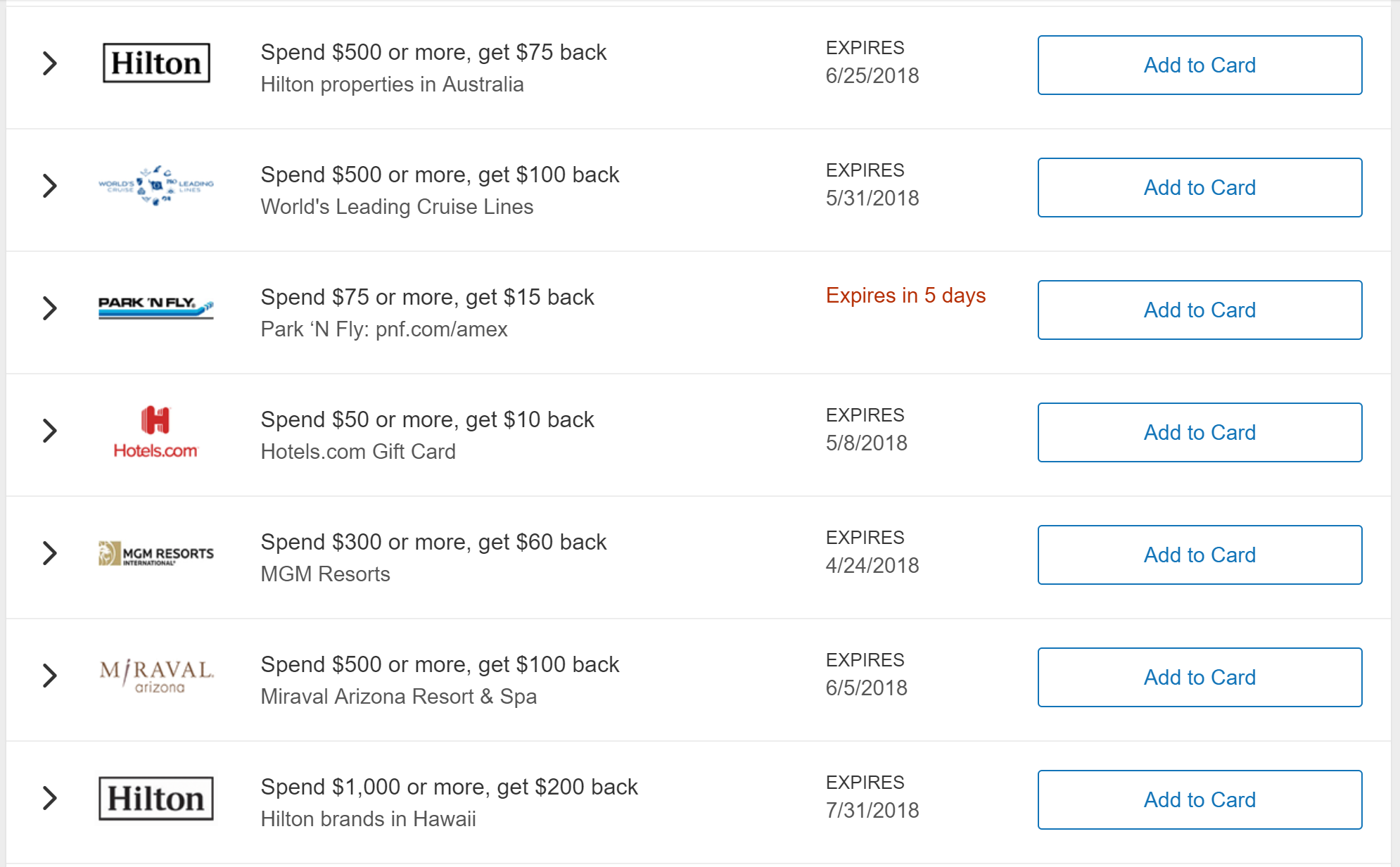The image size is (1400, 867).
Task: Click the "Spend $50 or more, get $10 back" title
Action: coord(427,419)
